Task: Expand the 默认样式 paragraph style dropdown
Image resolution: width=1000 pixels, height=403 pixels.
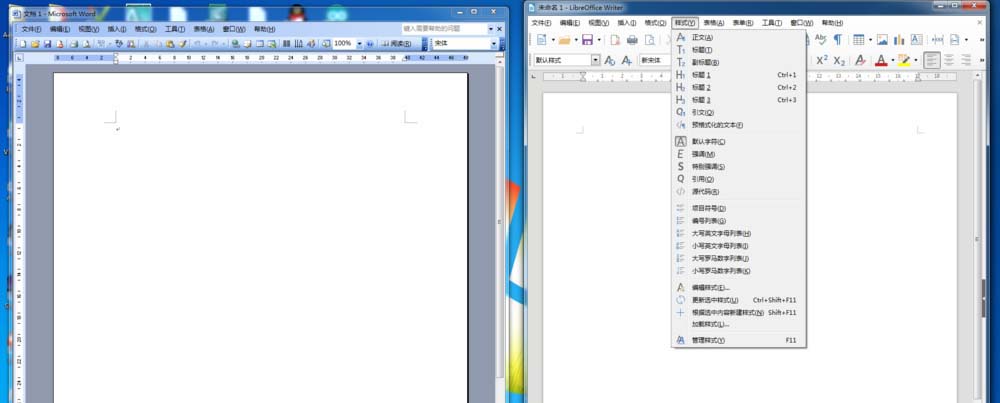Action: pyautogui.click(x=596, y=60)
